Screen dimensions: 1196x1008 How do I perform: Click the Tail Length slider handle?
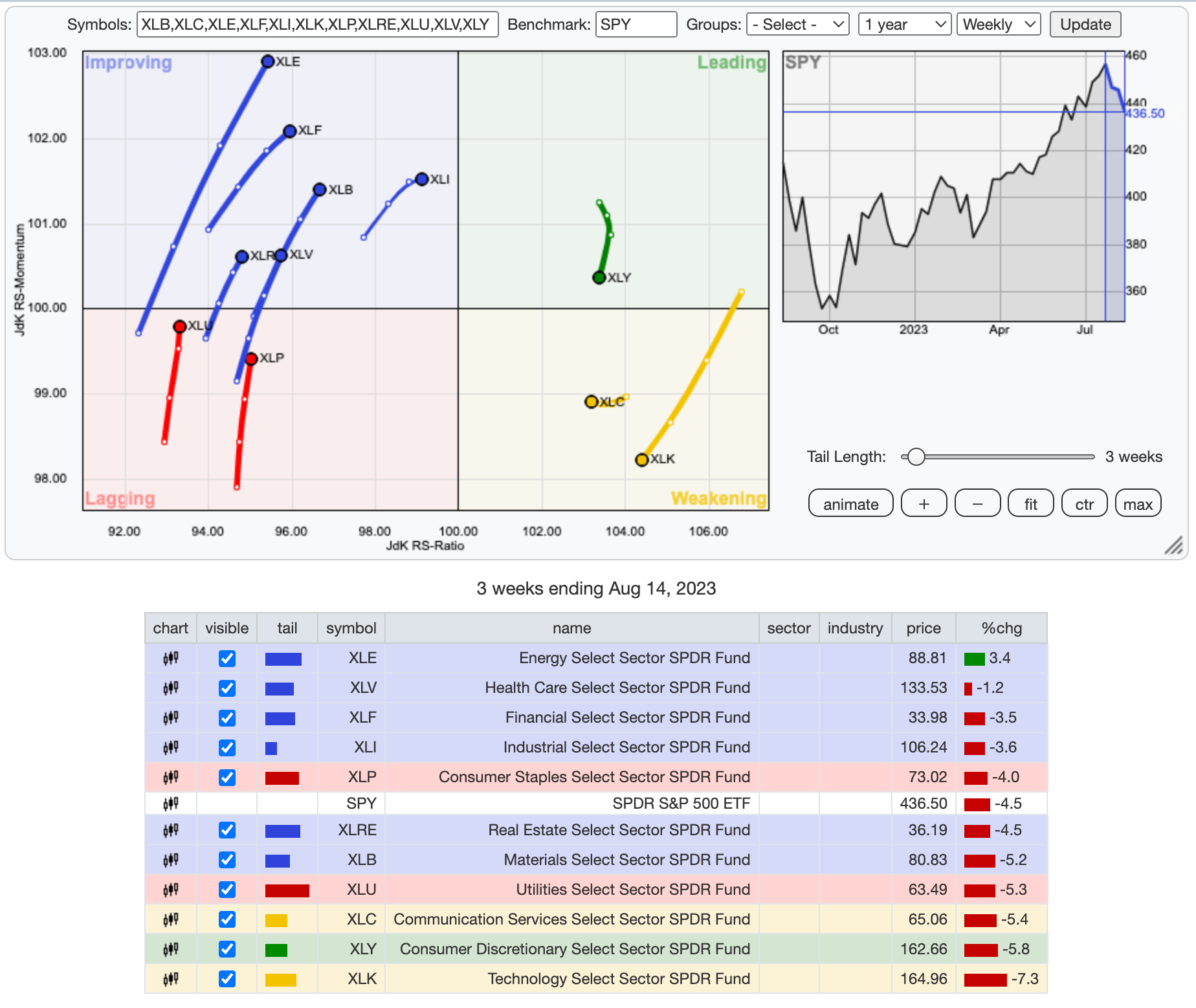(916, 457)
